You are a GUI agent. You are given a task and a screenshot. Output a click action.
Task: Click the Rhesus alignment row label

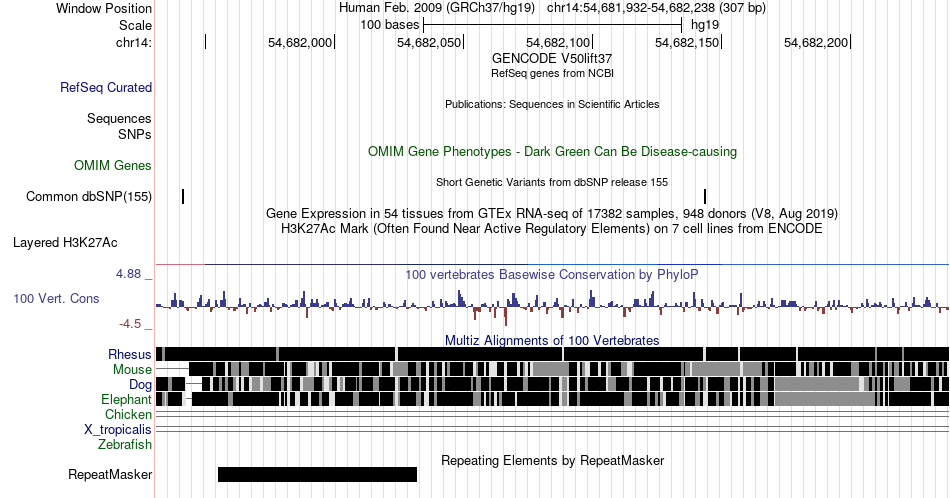point(130,354)
